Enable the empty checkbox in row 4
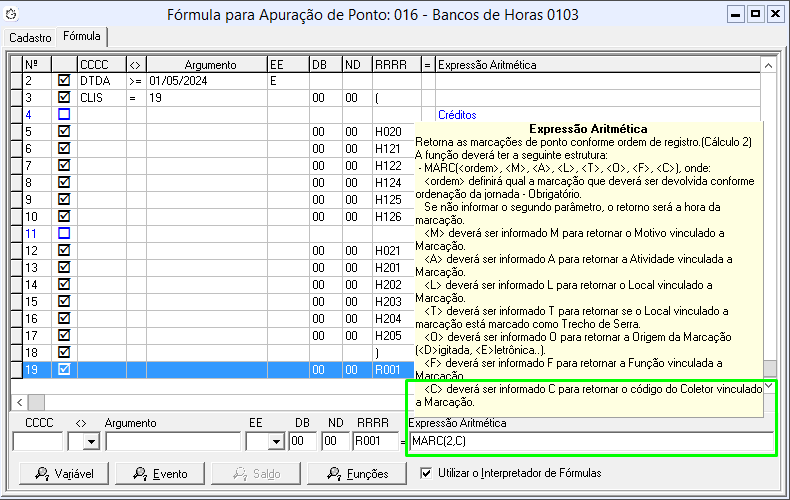The image size is (790, 500). [x=64, y=115]
